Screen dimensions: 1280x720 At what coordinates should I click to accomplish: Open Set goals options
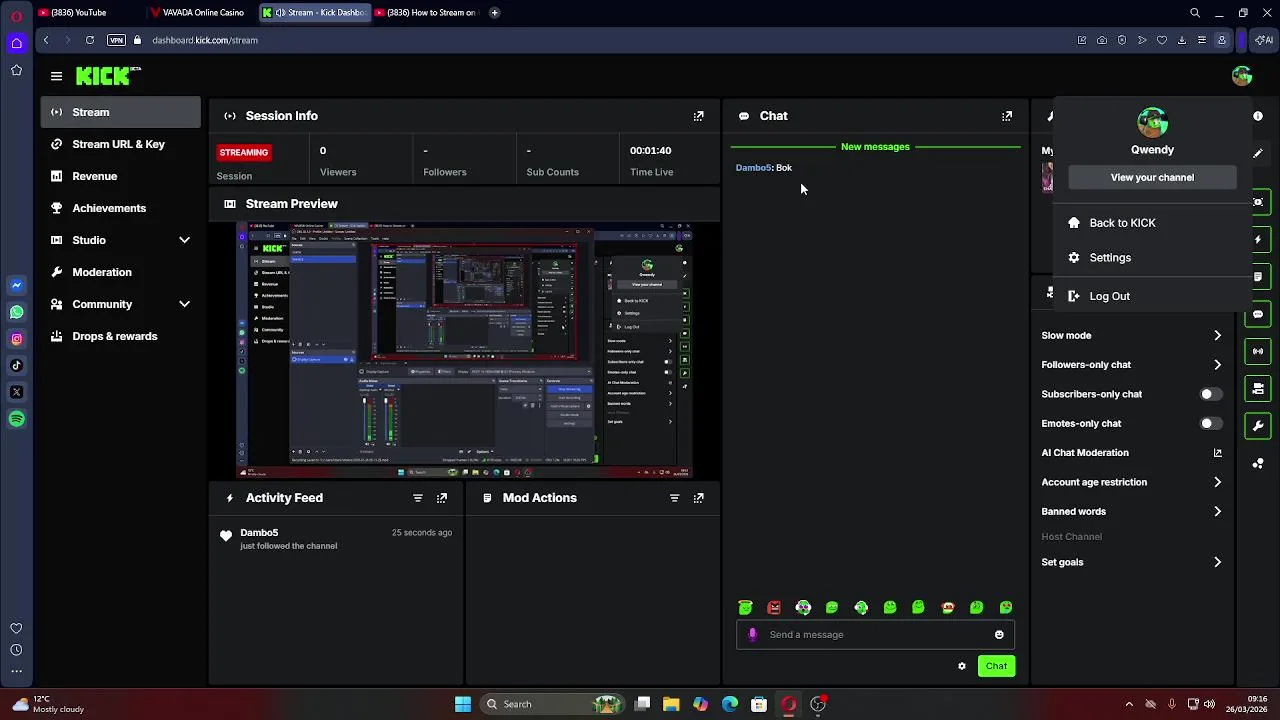[x=1131, y=562]
